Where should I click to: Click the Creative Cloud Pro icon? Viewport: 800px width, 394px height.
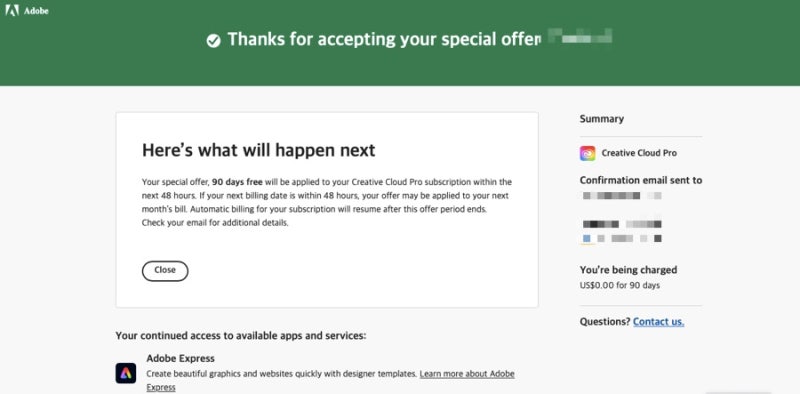click(587, 153)
